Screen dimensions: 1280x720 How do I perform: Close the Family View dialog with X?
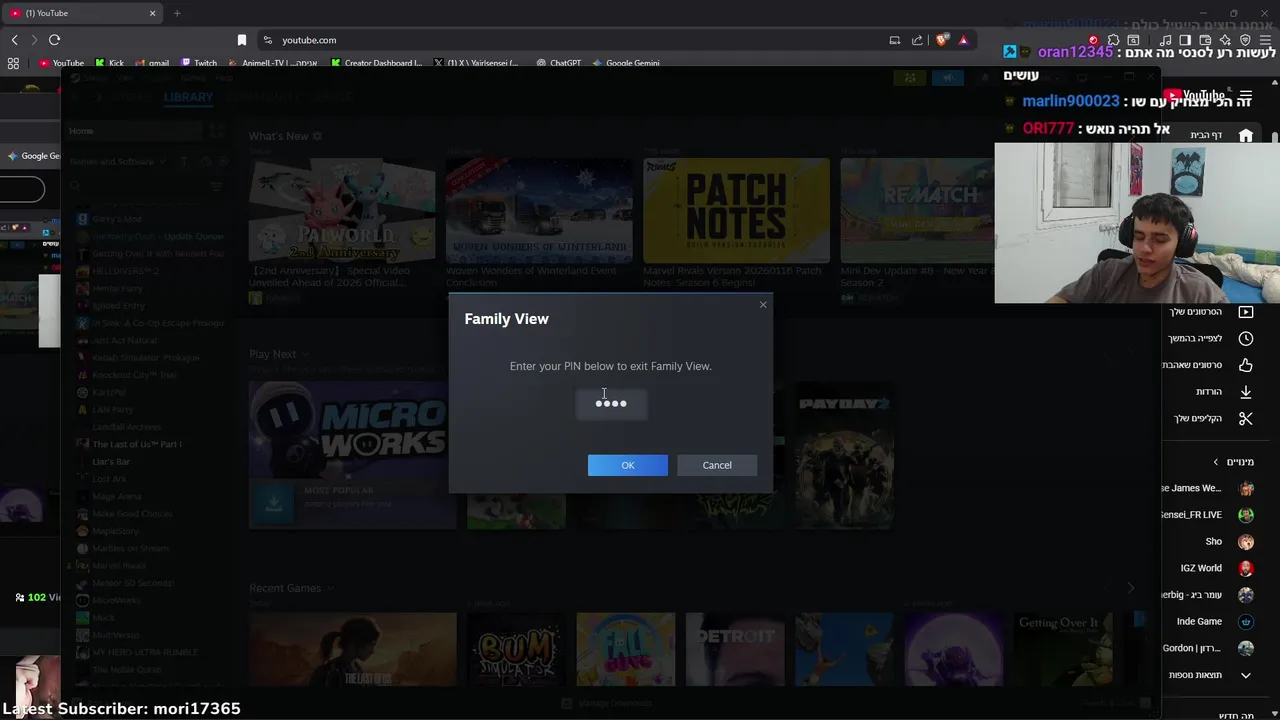click(x=763, y=305)
